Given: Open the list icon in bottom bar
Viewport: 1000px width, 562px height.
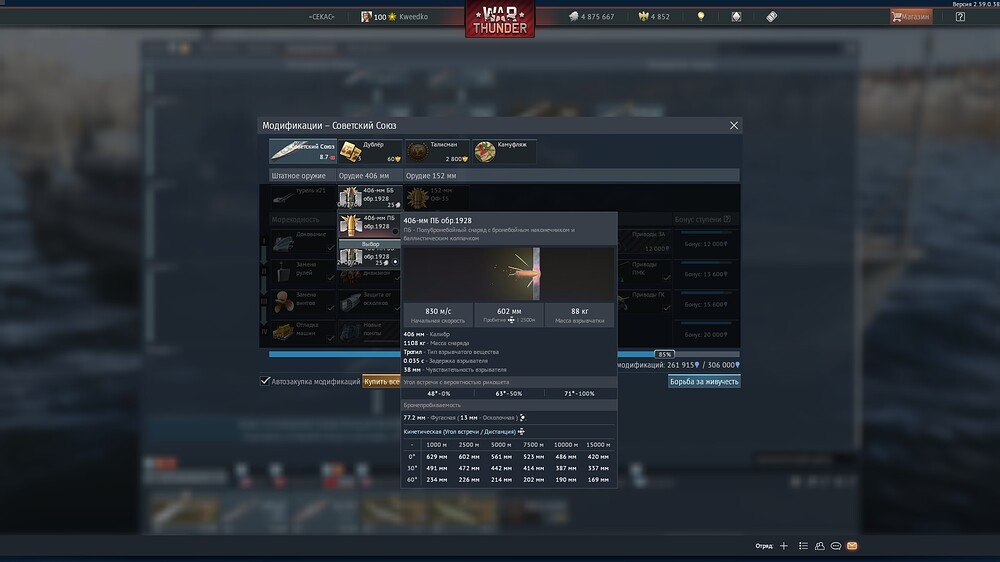Looking at the screenshot, I should pyautogui.click(x=803, y=546).
